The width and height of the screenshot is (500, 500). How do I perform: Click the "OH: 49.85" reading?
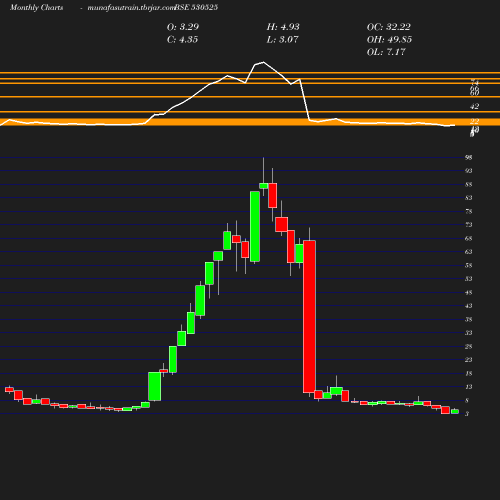pos(389,39)
